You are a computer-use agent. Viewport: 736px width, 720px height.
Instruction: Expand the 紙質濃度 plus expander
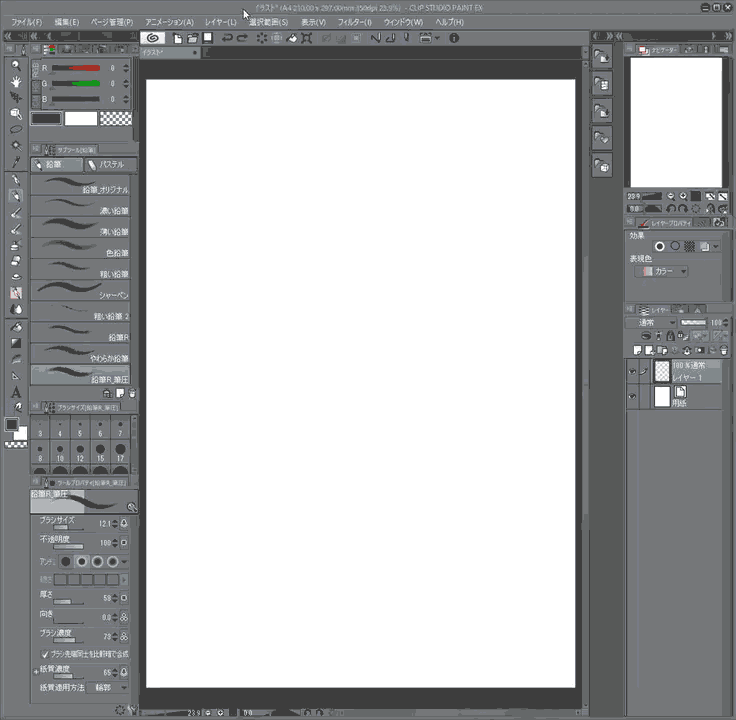(36, 672)
